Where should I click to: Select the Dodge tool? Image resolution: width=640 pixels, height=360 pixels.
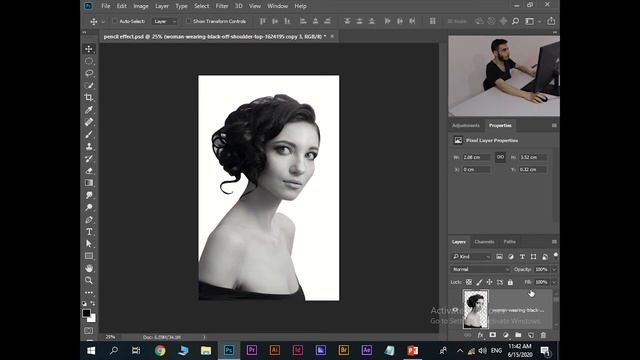[89, 207]
